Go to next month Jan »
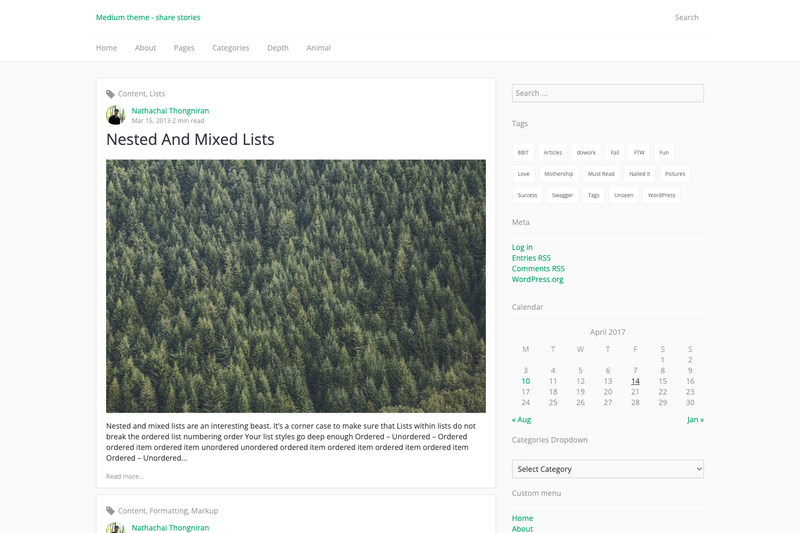Image resolution: width=800 pixels, height=533 pixels. [x=695, y=420]
